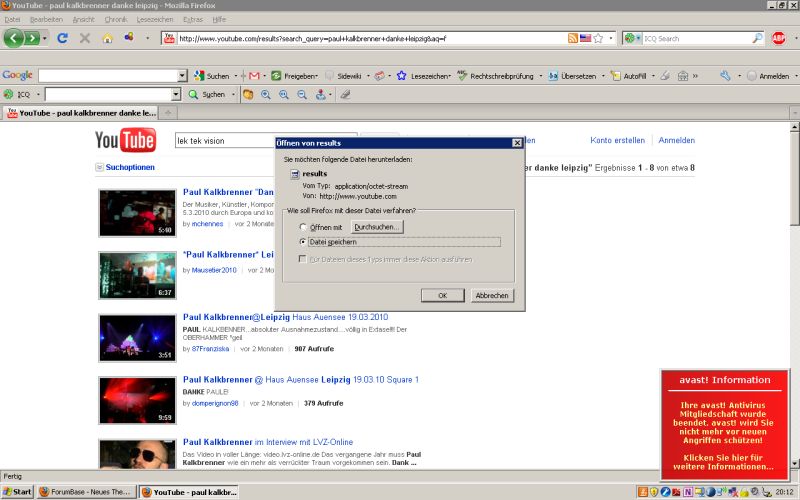Go back with the green back arrow

click(x=13, y=38)
